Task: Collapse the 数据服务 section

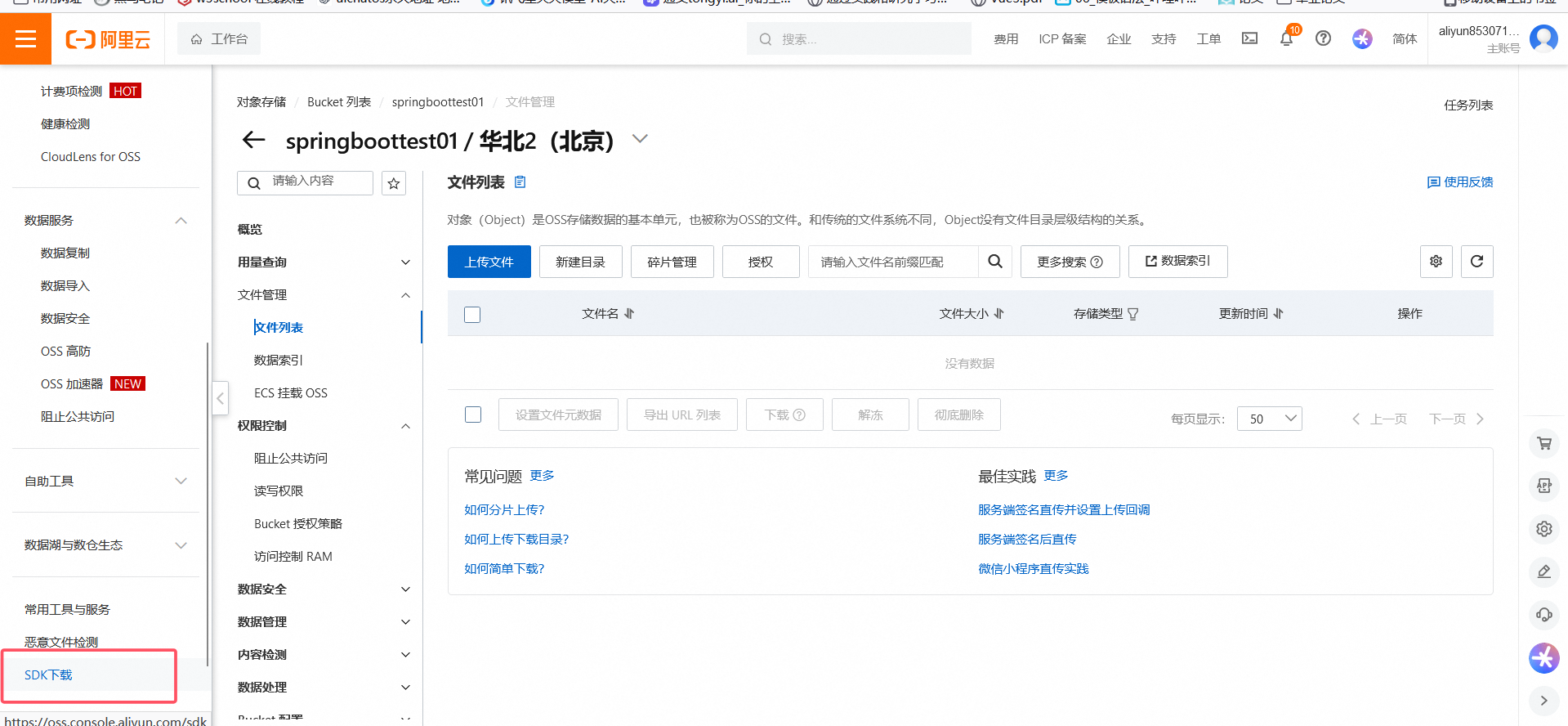Action: [181, 221]
